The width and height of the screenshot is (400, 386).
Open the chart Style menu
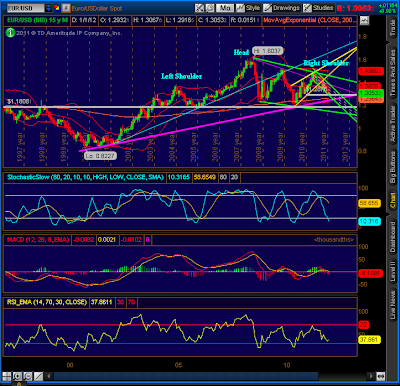(248, 8)
